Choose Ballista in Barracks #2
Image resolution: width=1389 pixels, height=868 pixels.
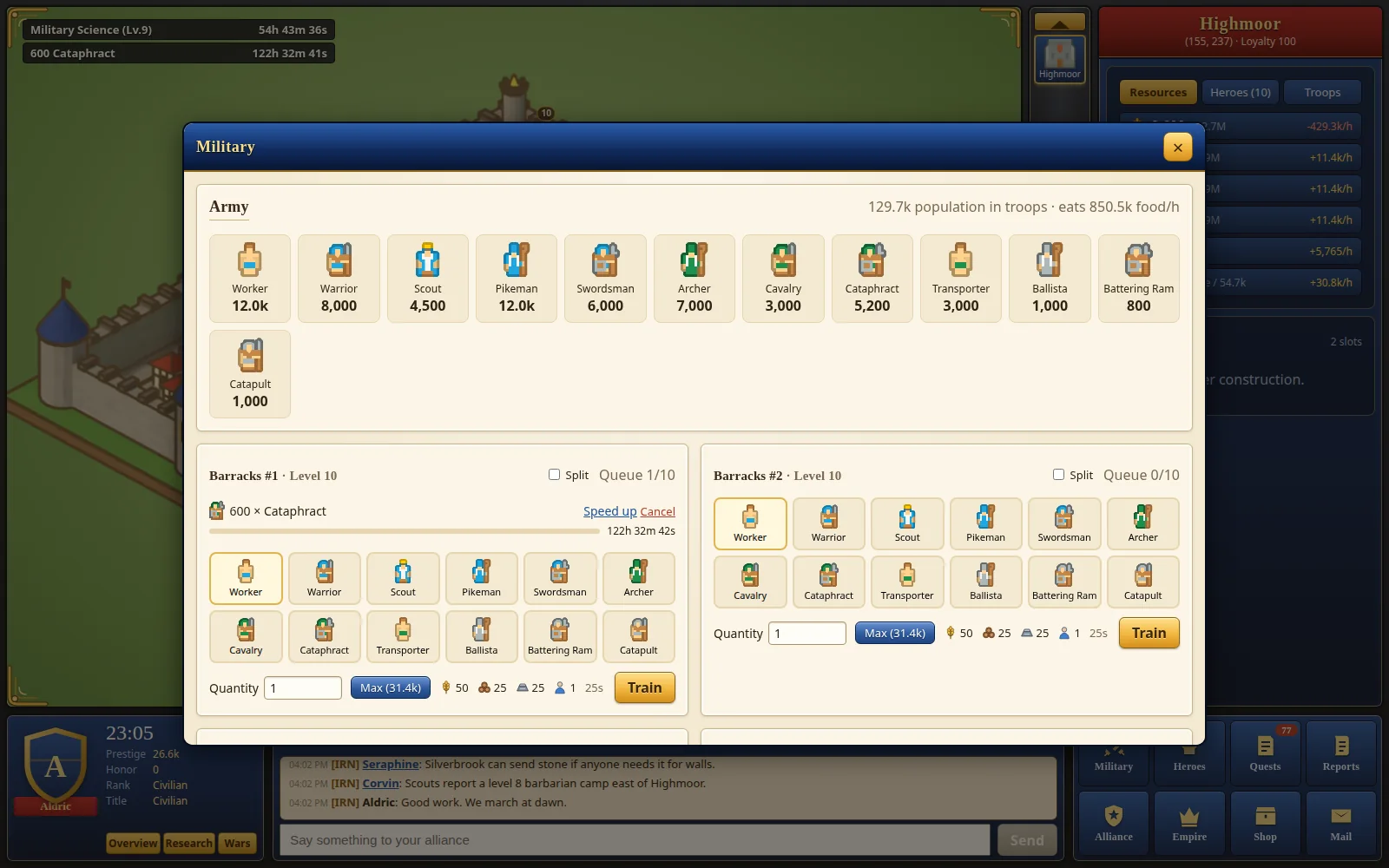[985, 582]
